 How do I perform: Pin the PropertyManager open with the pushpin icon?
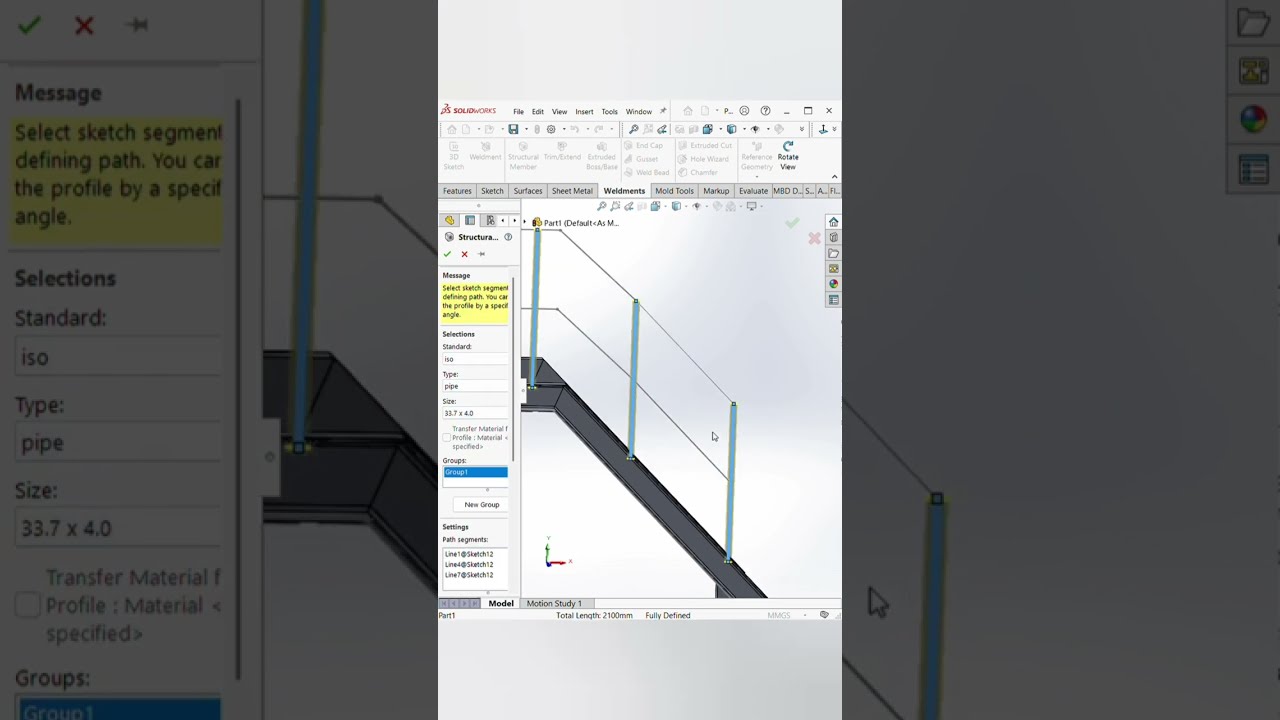click(481, 254)
